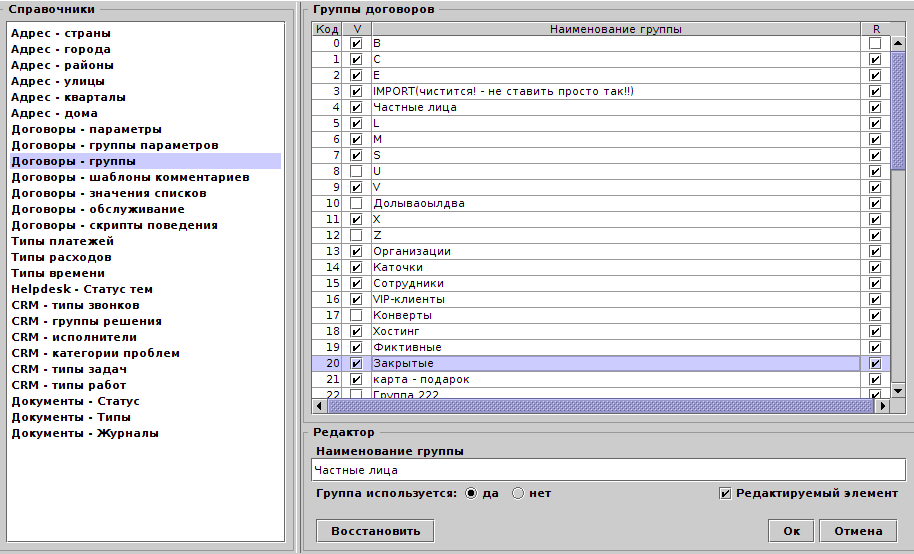Sort by the Наименование группы column header
The height and width of the screenshot is (554, 914).
point(615,29)
